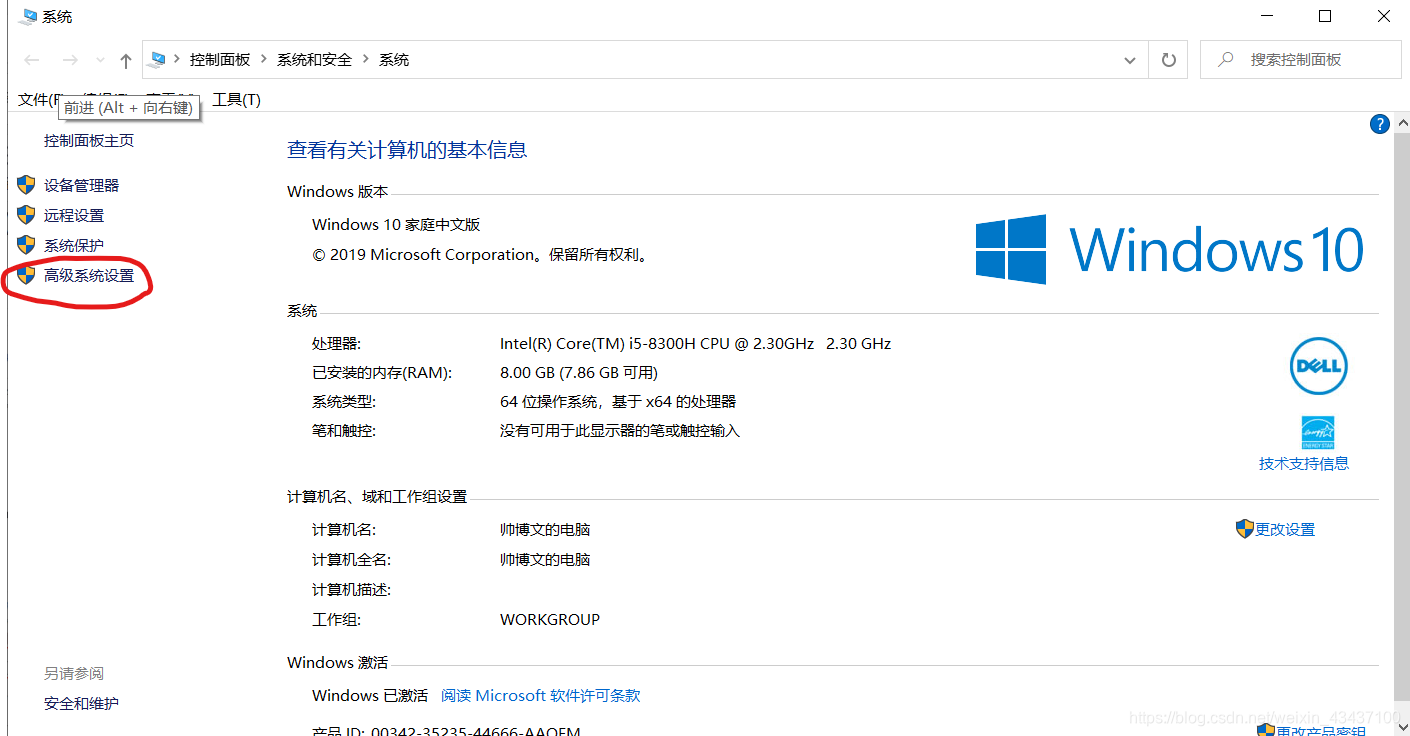1410x736 pixels.
Task: Maximize the 系统 window
Action: [1325, 16]
